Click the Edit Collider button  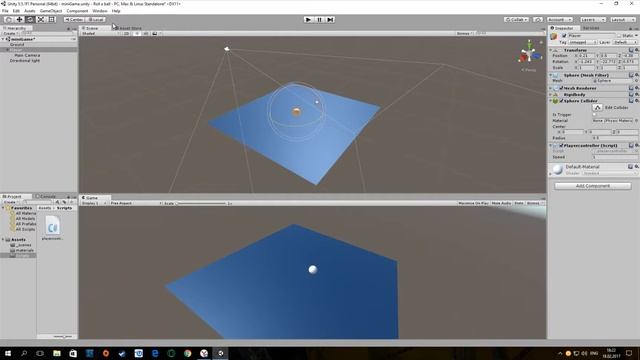point(598,107)
